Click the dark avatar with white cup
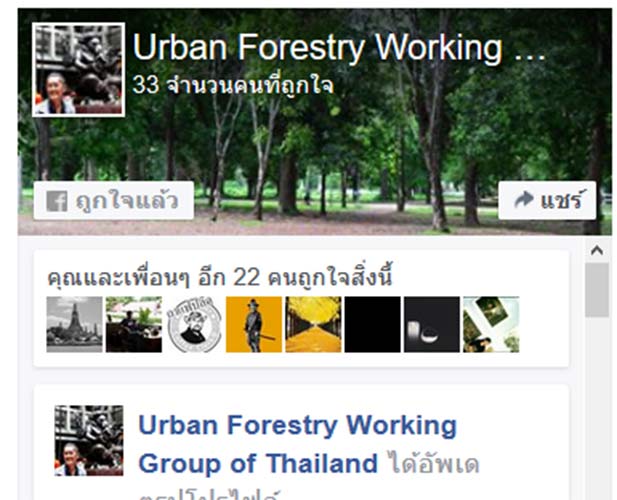The height and width of the screenshot is (500, 617). click(x=432, y=325)
